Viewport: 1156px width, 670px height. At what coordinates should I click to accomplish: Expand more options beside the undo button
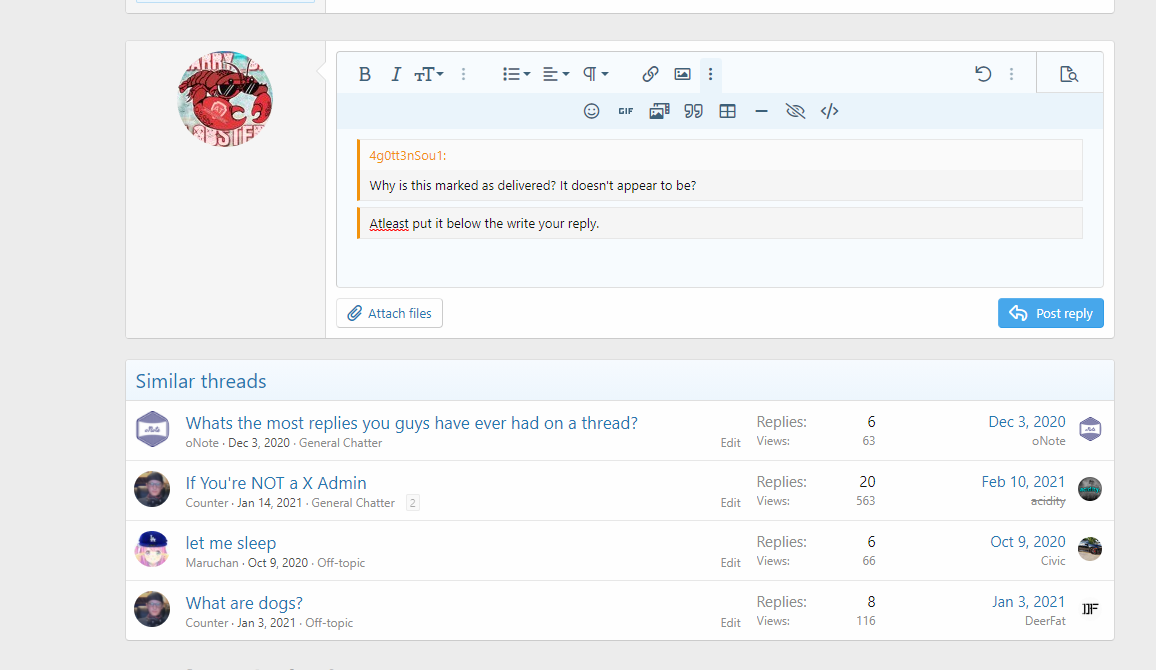pos(1012,74)
